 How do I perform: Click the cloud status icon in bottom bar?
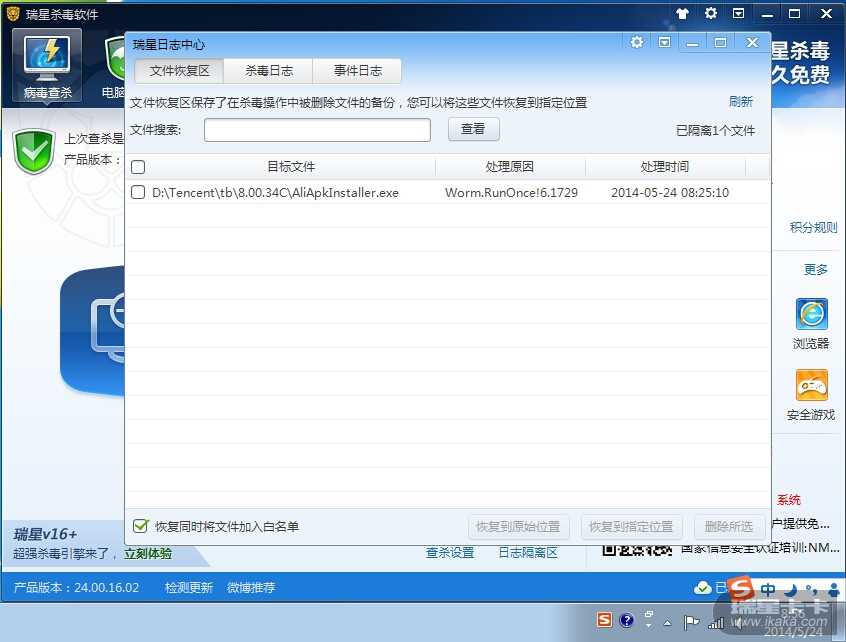point(702,588)
